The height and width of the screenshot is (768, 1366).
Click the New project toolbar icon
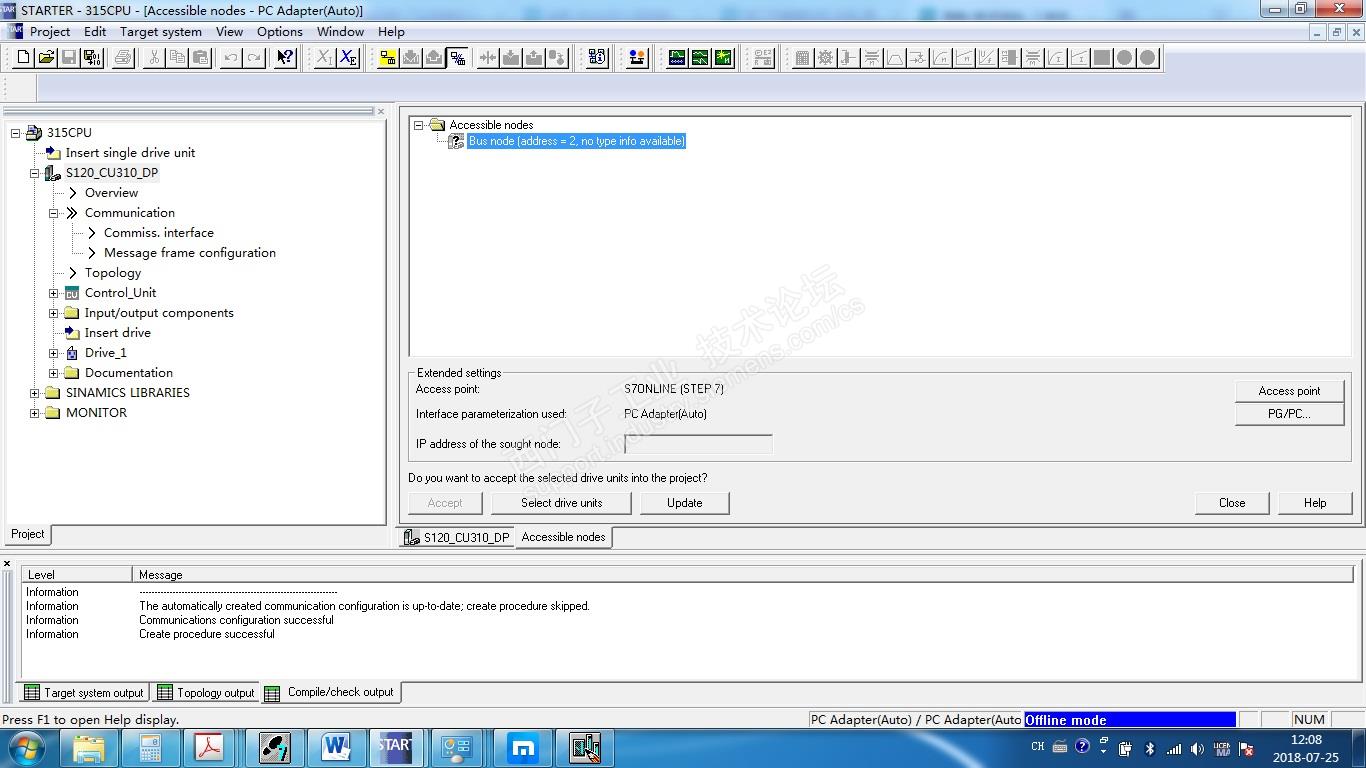click(x=24, y=58)
